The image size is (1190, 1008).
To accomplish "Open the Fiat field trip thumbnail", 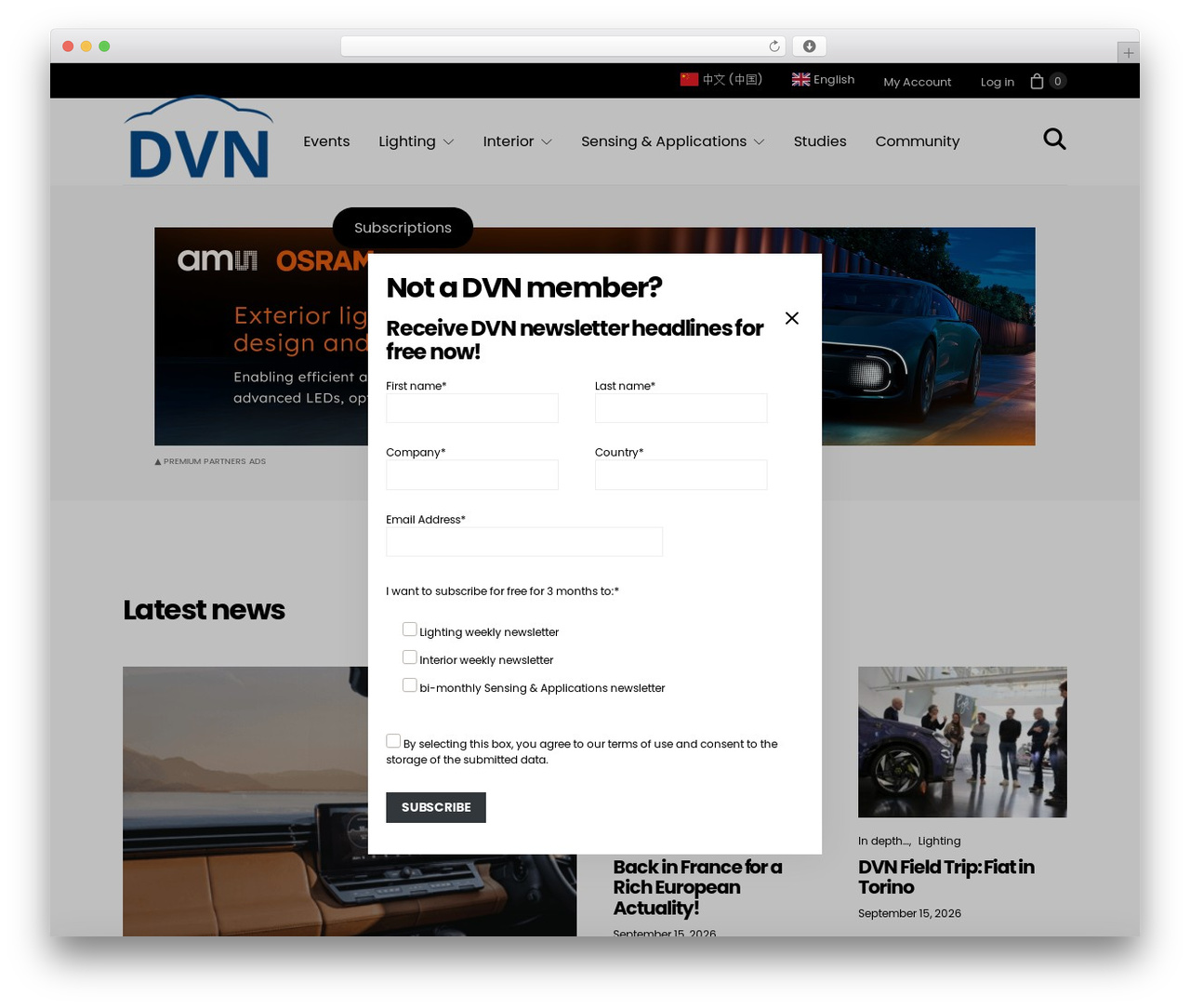I will coord(962,742).
